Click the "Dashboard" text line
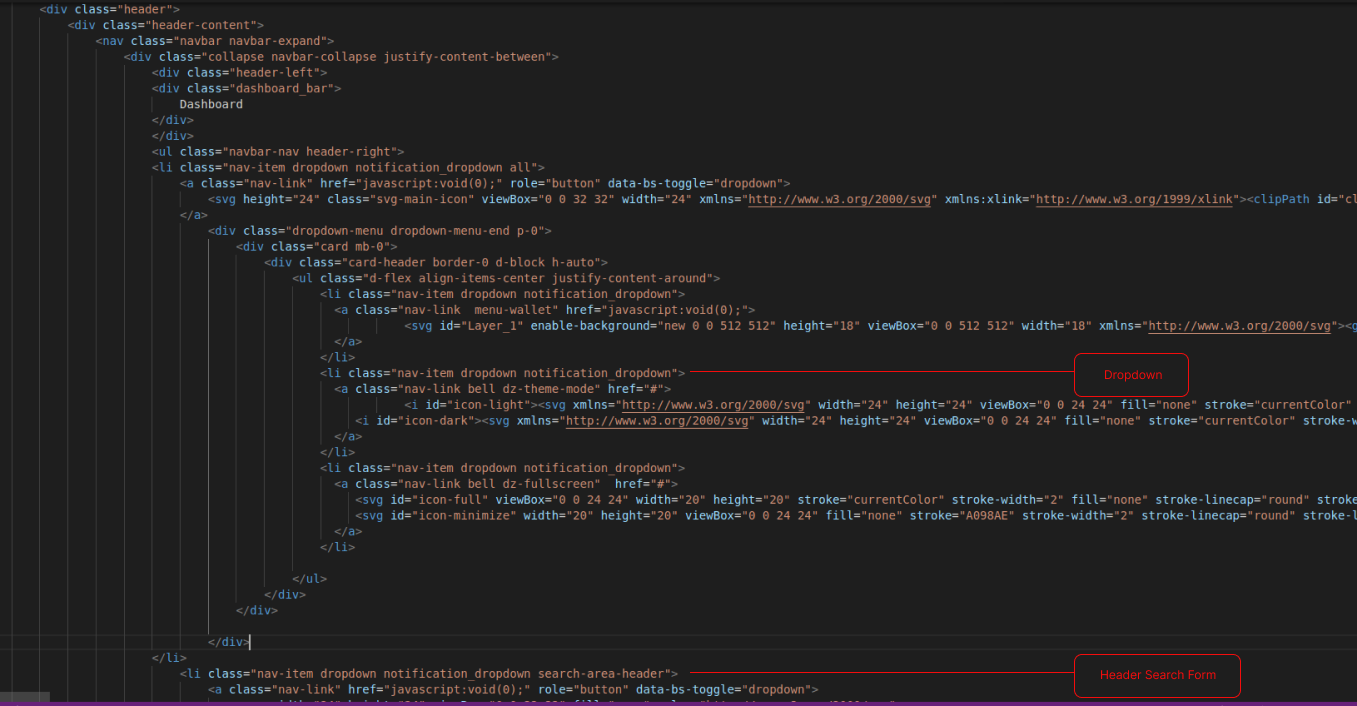This screenshot has height=706, width=1357. pos(211,104)
